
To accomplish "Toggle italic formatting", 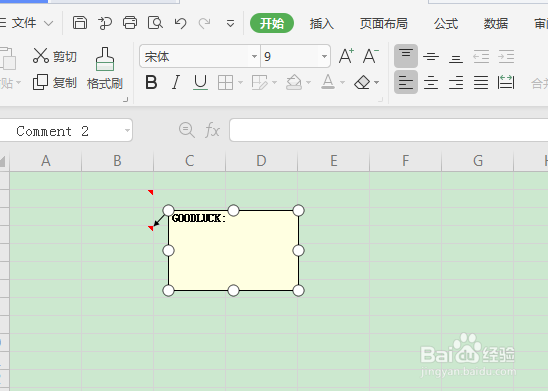I will click(176, 83).
